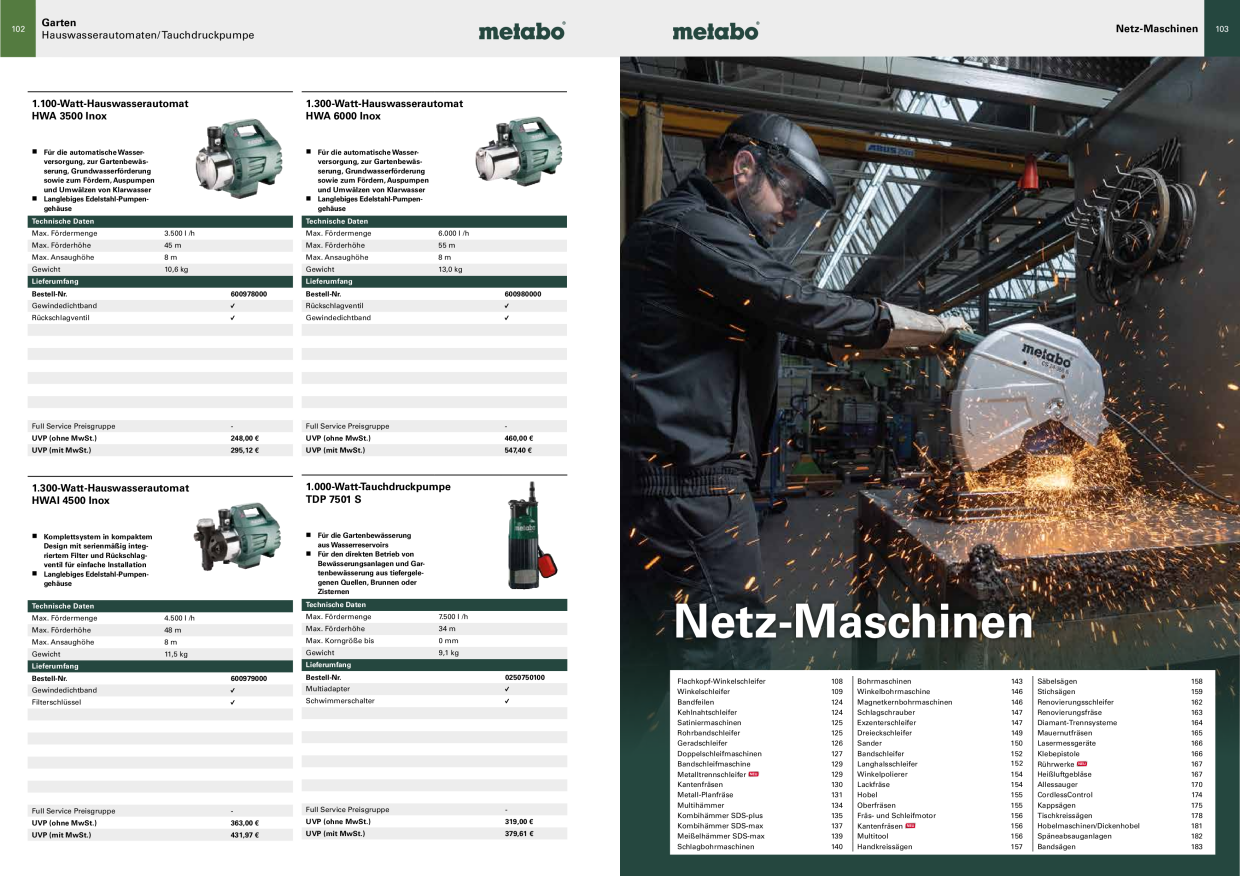Click the 13,0 kg weight value
1240x876 pixels.
(450, 269)
